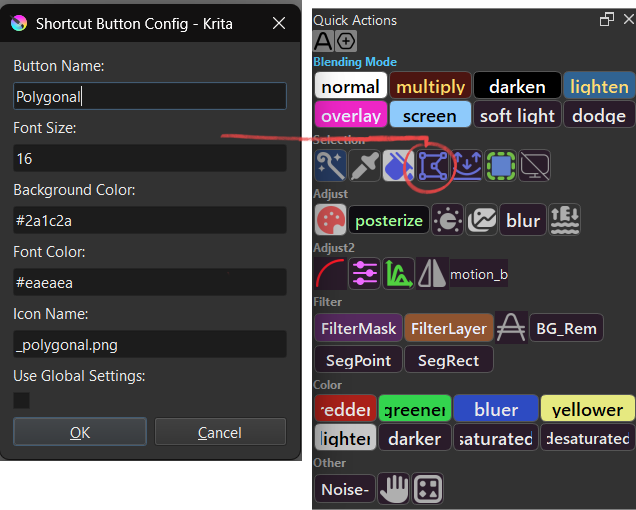This screenshot has height=510, width=636.
Task: Click OK in Shortcut Button Config
Action: point(80,432)
